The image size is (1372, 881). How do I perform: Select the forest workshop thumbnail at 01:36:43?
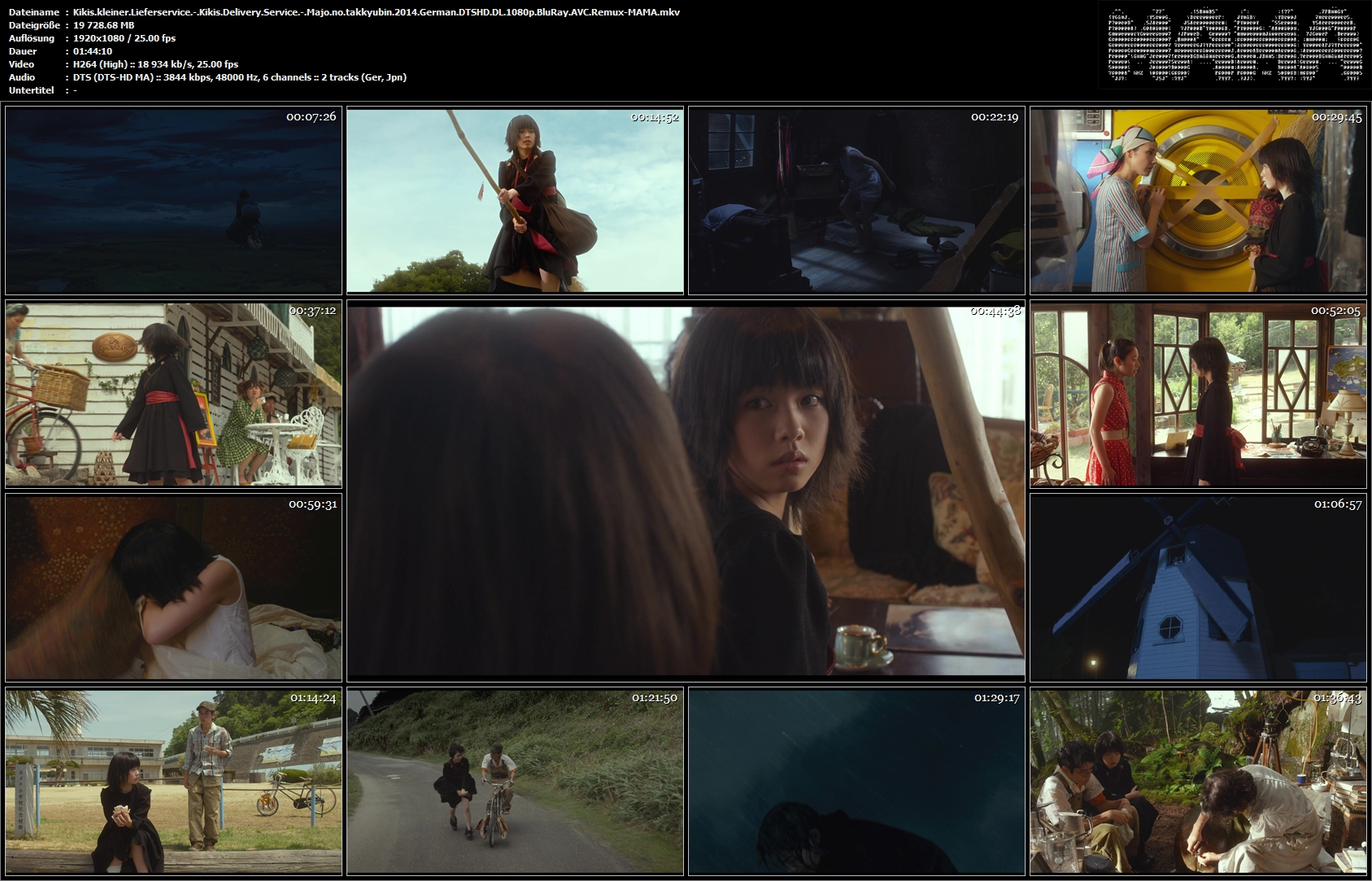tap(1198, 782)
